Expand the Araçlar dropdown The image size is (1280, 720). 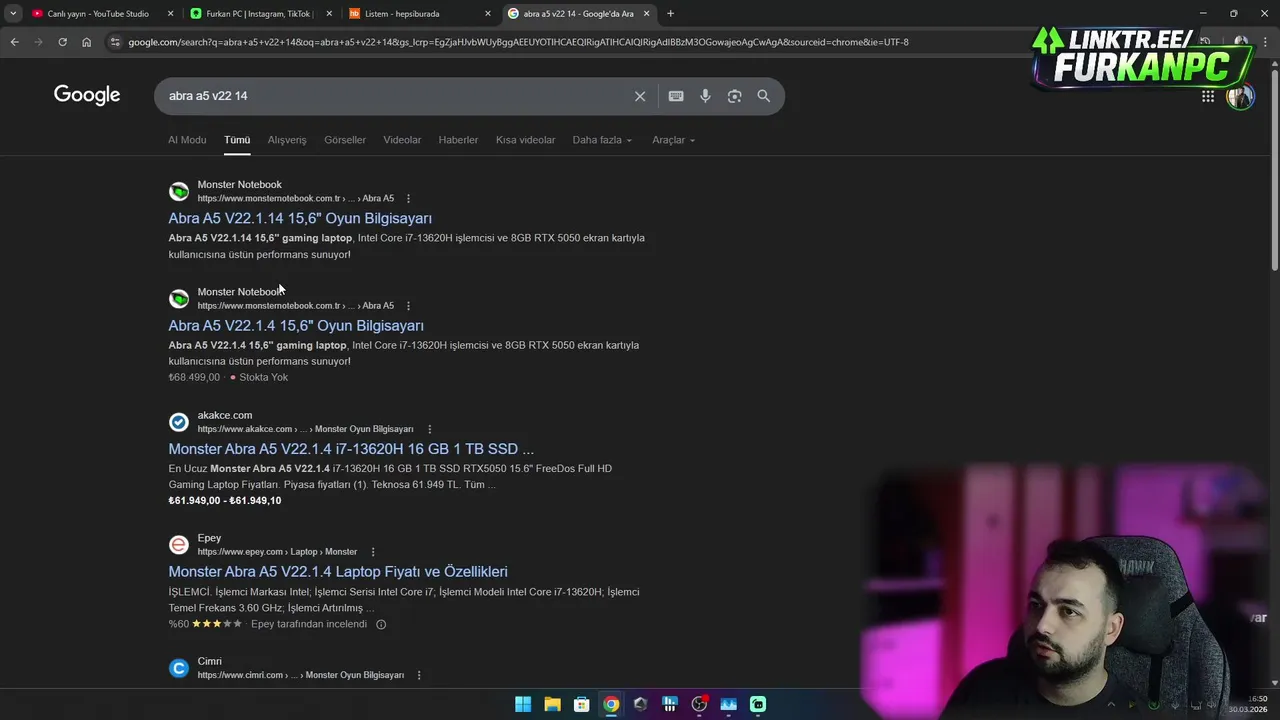(x=673, y=140)
